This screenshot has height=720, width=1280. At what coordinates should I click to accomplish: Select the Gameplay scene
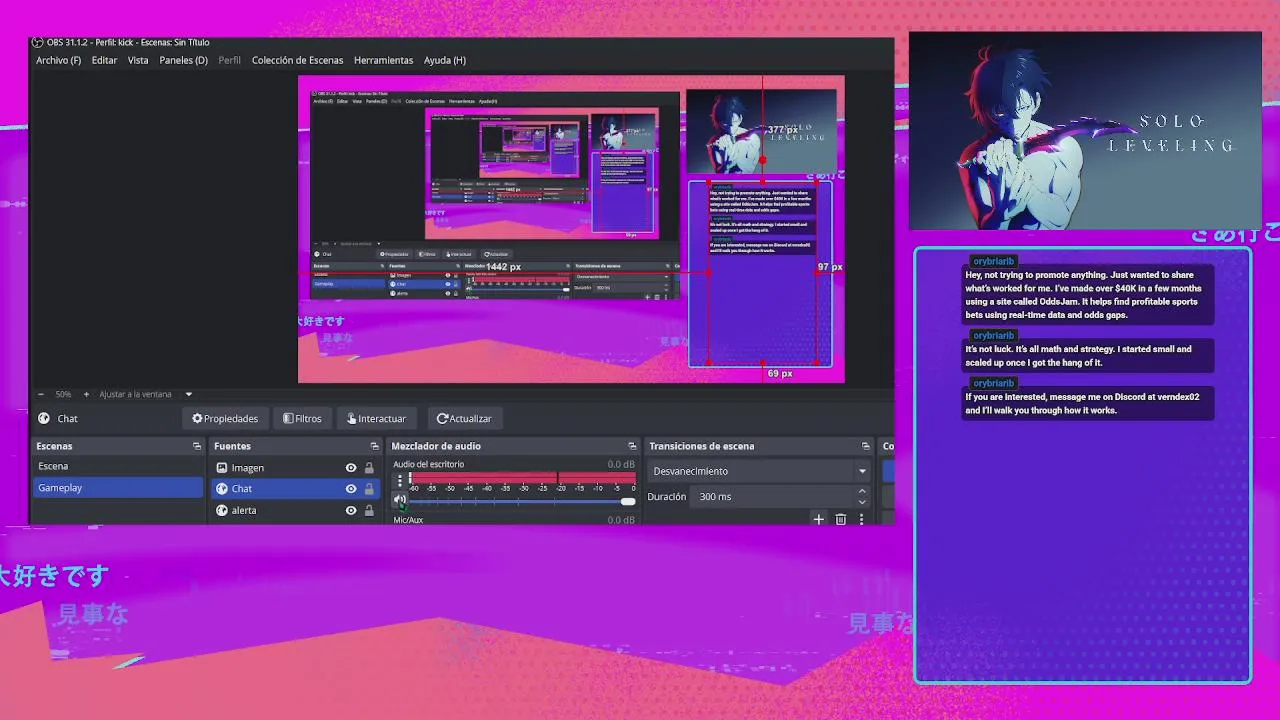117,488
